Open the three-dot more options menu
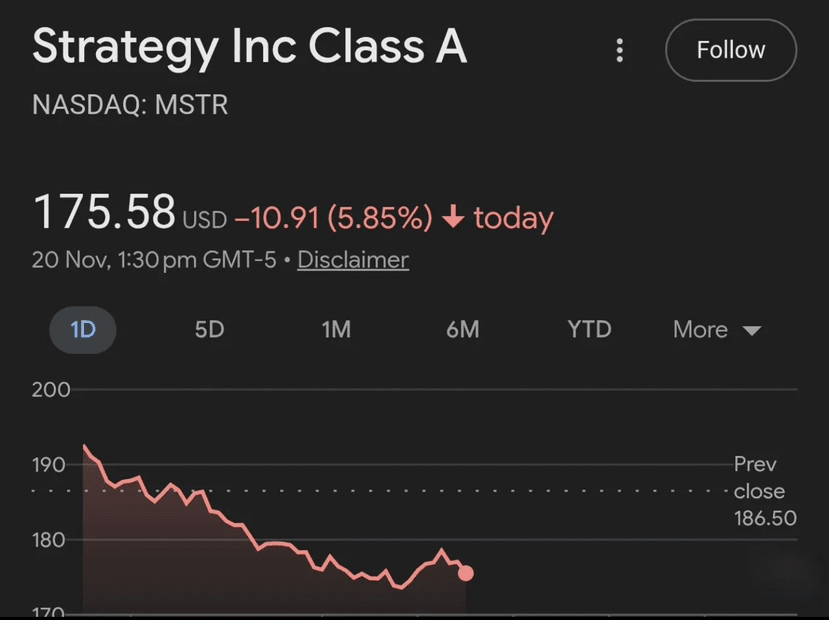Image resolution: width=829 pixels, height=620 pixels. click(x=620, y=50)
